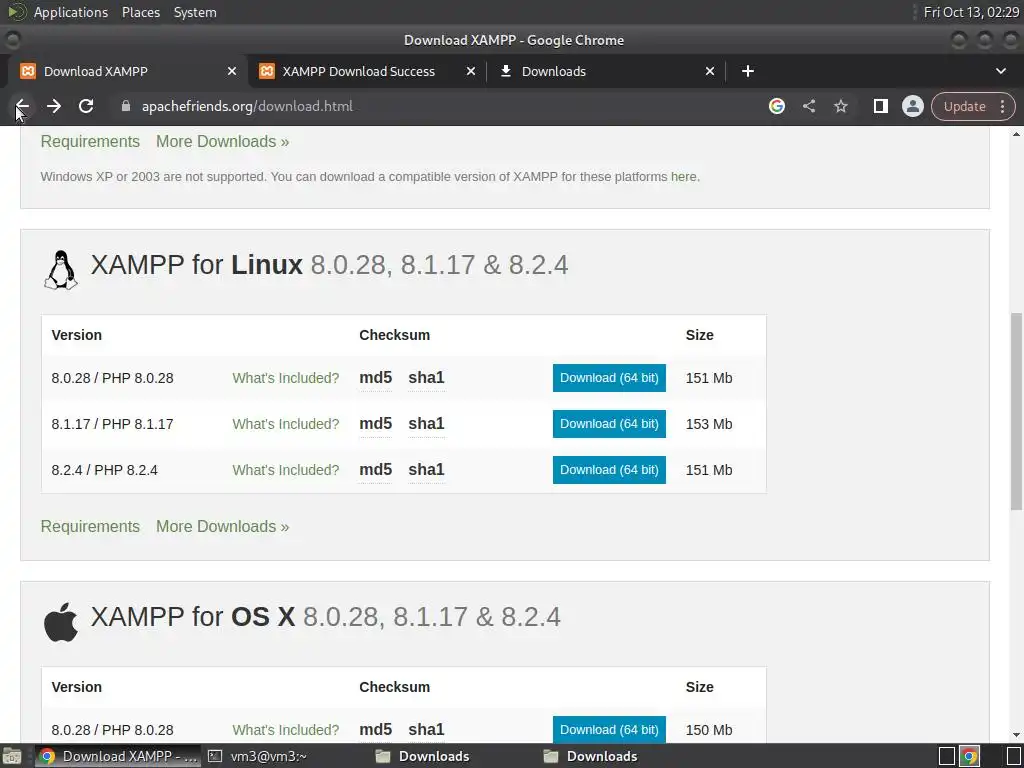Open More Downloads link in the Windows section

click(222, 142)
